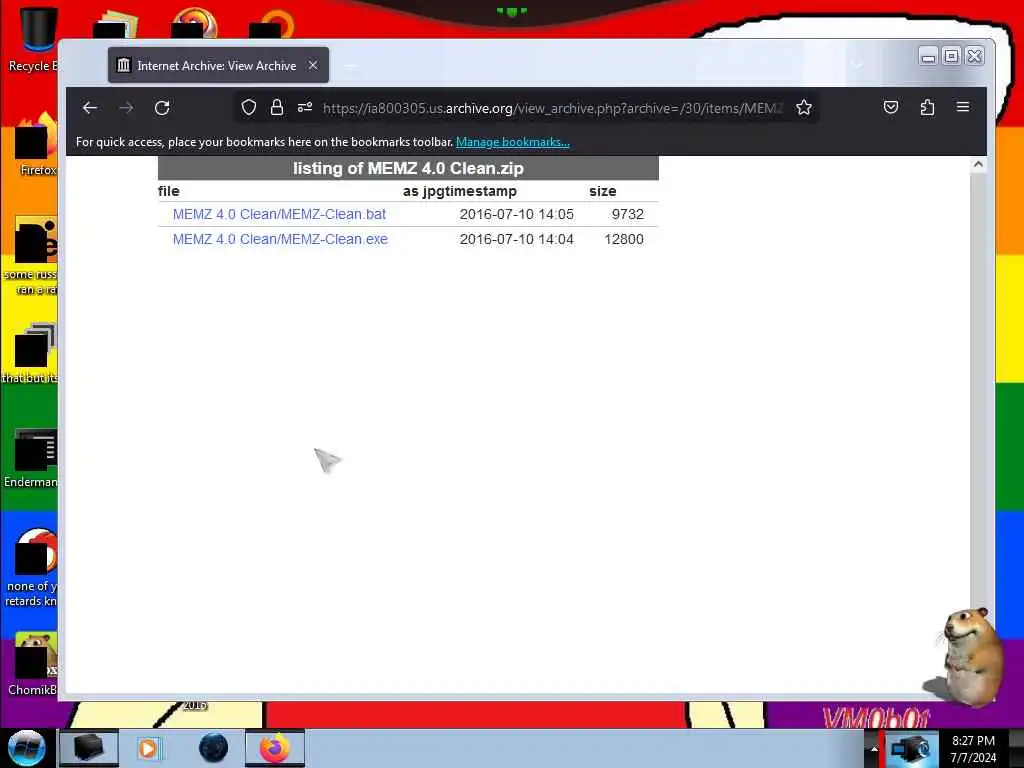
Task: Click the page scrollbar up arrow
Action: (978, 165)
